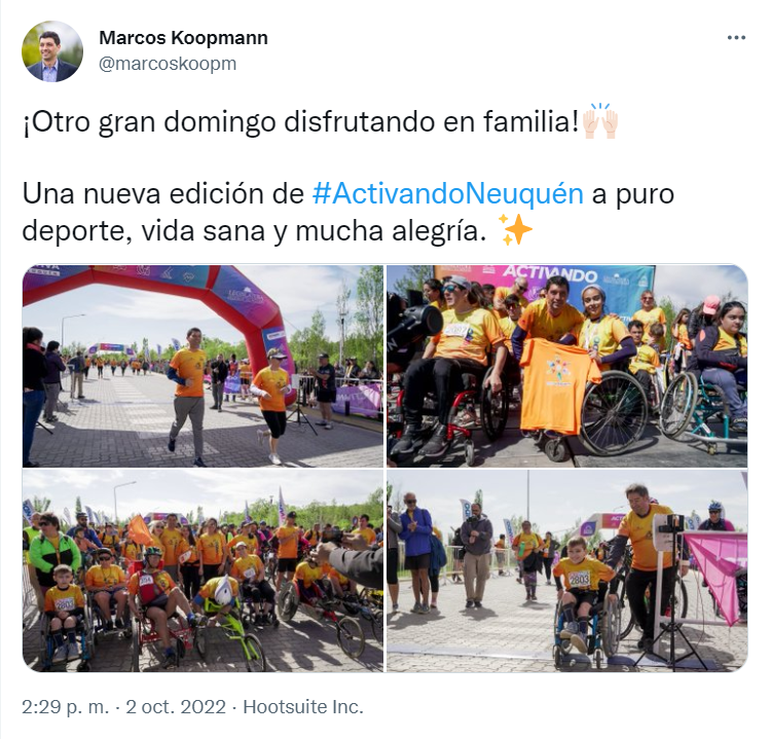Screen dimensions: 770x739
Task: Open the Hootsuite Inc. source link
Action: tap(303, 707)
